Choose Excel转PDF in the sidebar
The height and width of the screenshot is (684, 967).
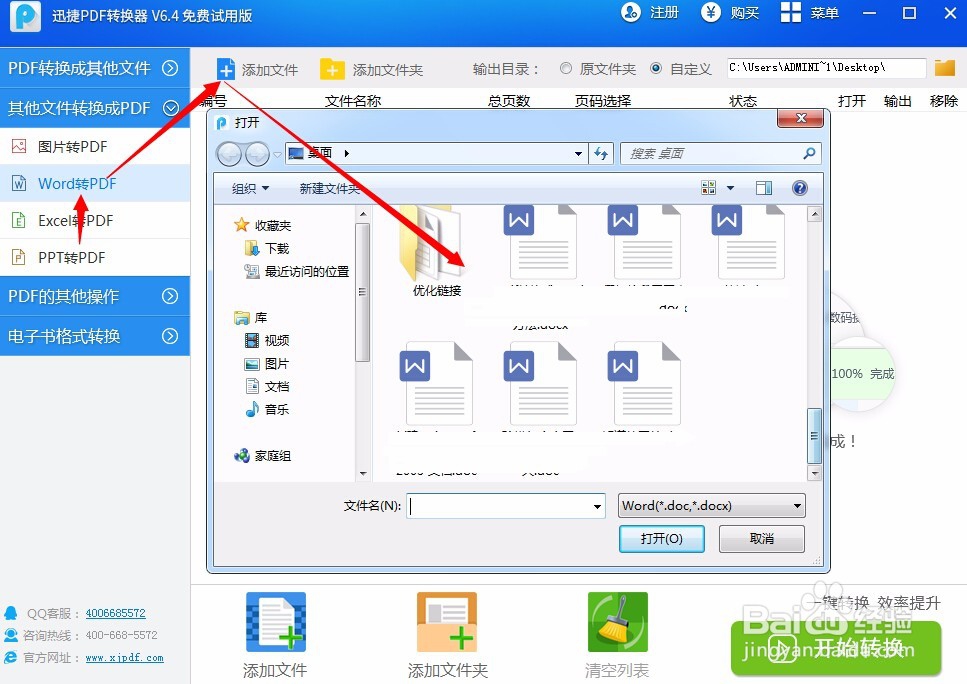(94, 220)
